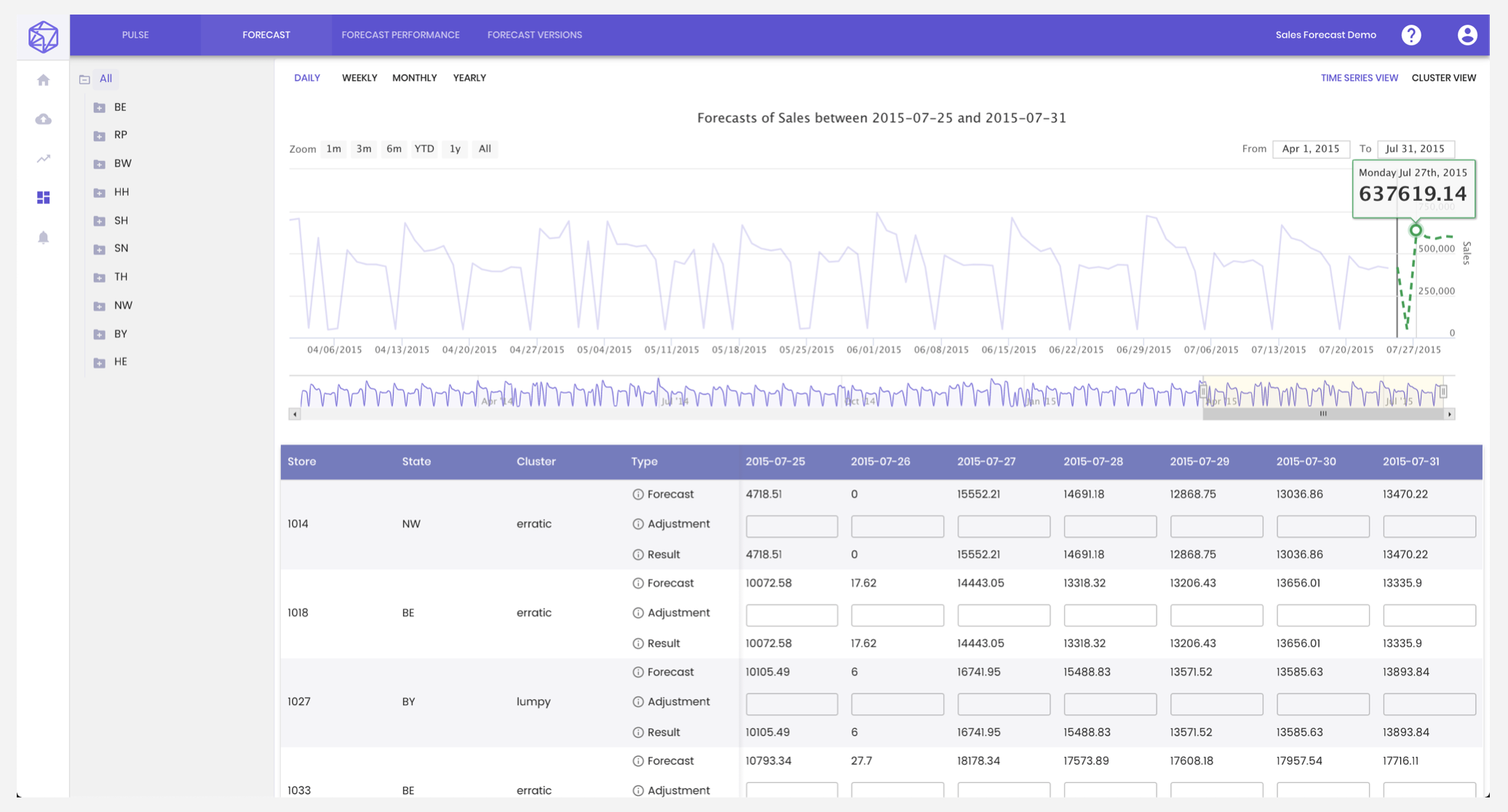The image size is (1508, 812).
Task: Click info icon beside store 1018 Adjustment
Action: (638, 613)
